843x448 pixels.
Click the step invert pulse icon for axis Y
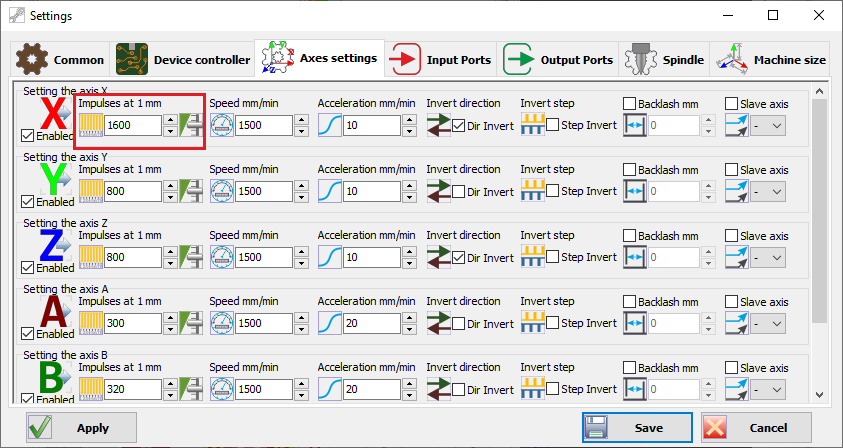(532, 191)
